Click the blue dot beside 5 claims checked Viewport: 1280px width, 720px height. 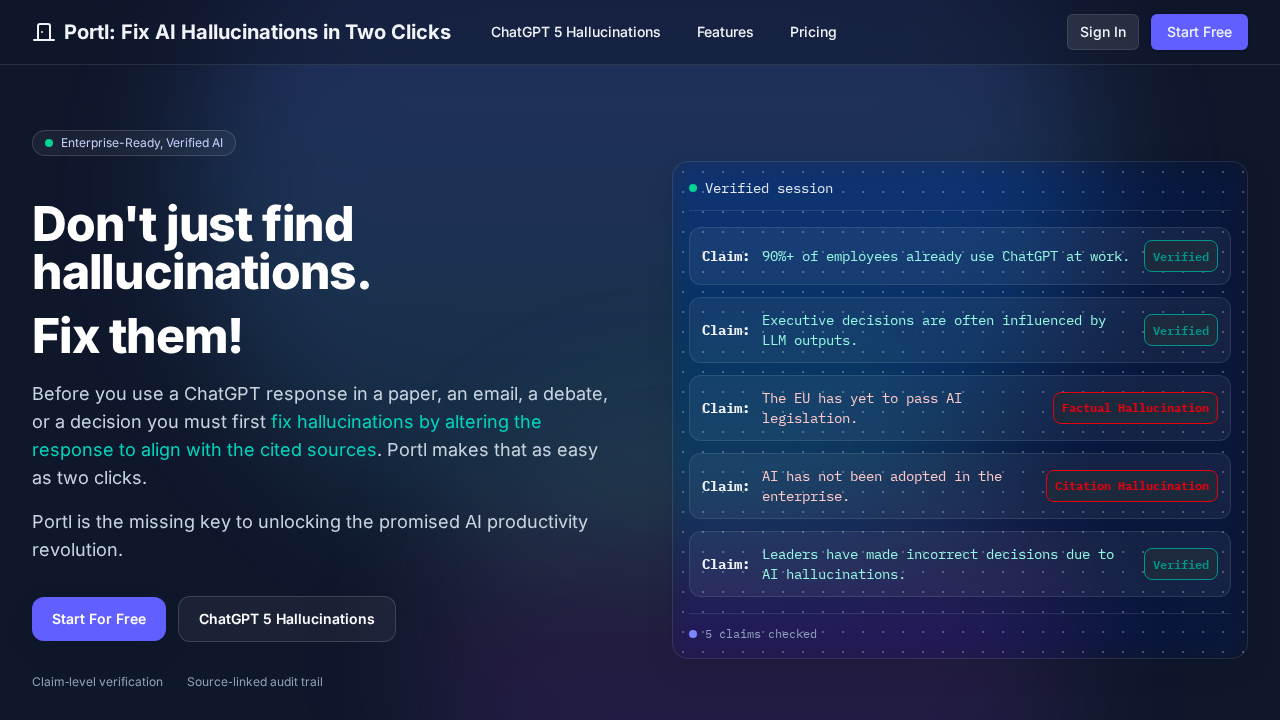coord(693,634)
